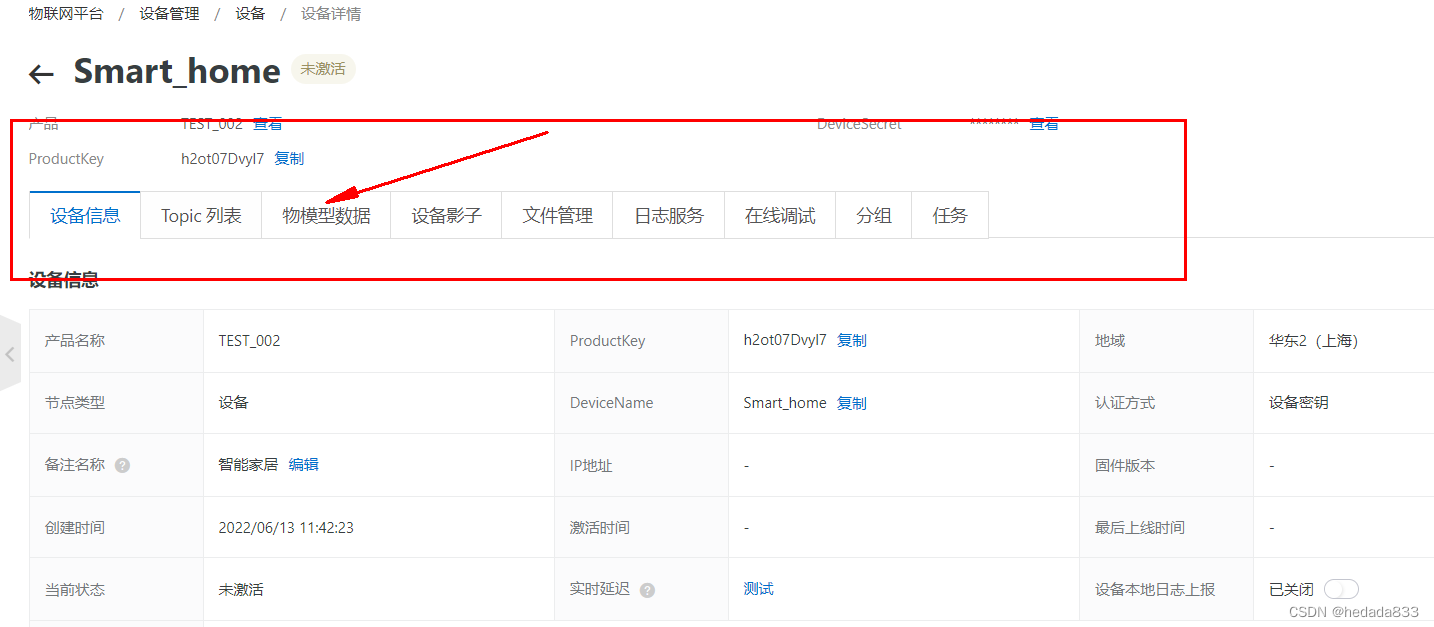Screen dimensions: 1434x627
Task: Click help icon beside 备注名称
Action: [122, 465]
